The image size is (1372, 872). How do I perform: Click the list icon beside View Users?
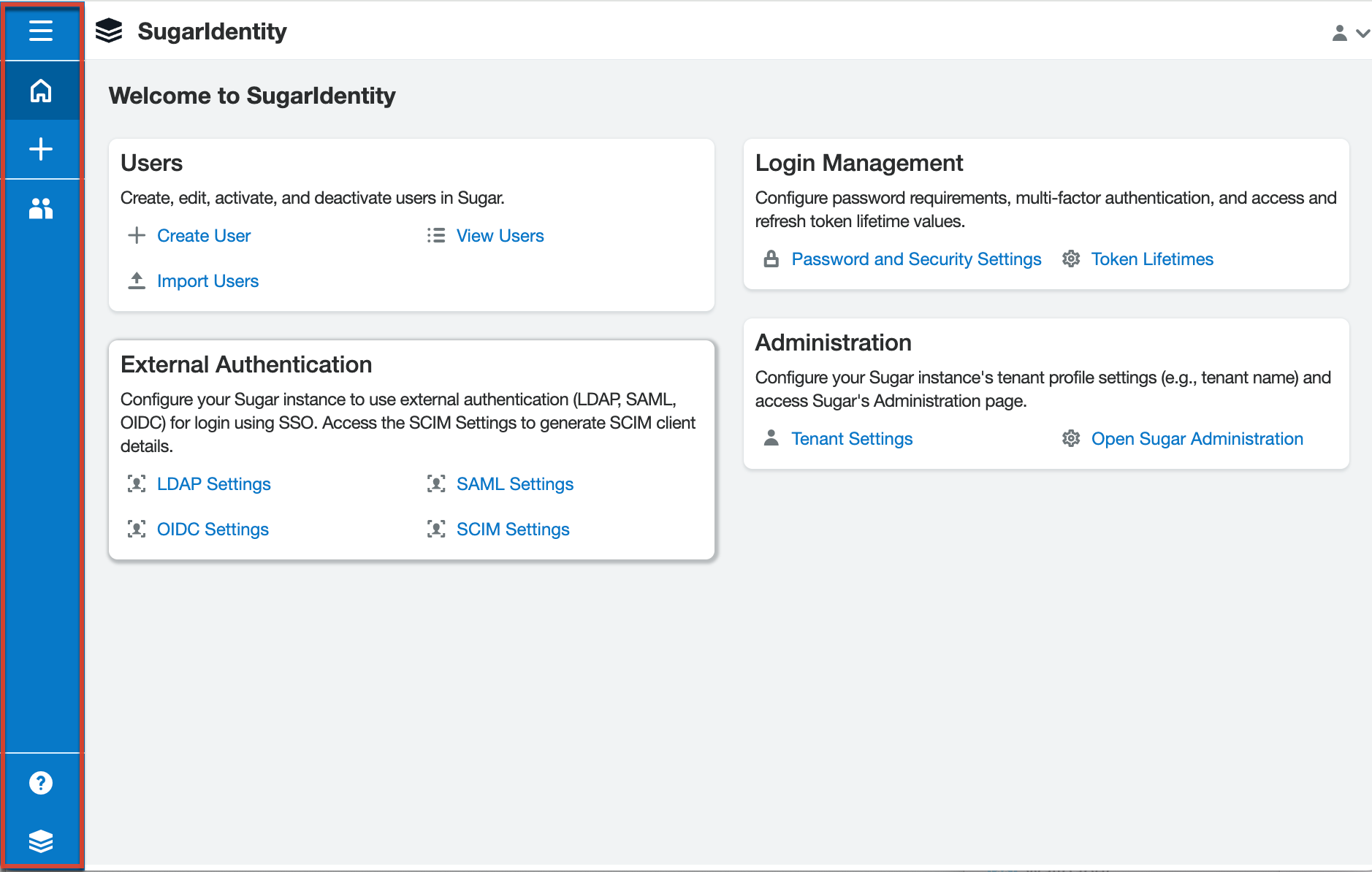436,235
